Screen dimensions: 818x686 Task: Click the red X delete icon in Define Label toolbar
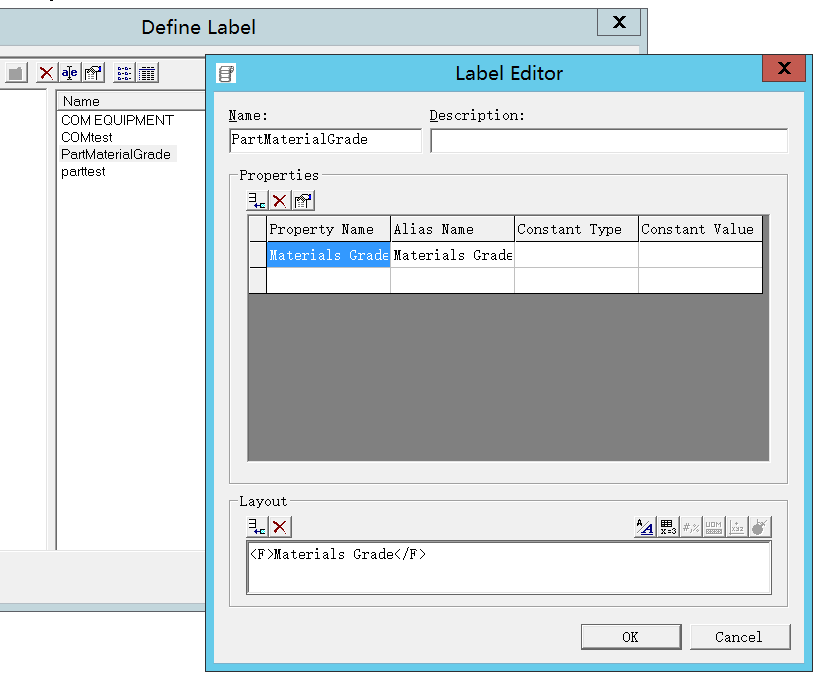coord(46,73)
